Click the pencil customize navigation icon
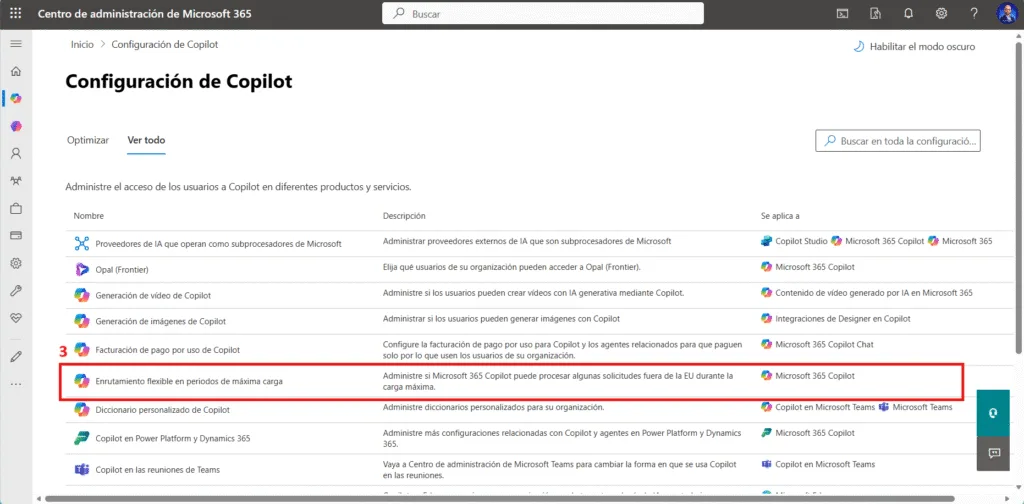Screen dimensions: 1024x504 [x=16, y=356]
